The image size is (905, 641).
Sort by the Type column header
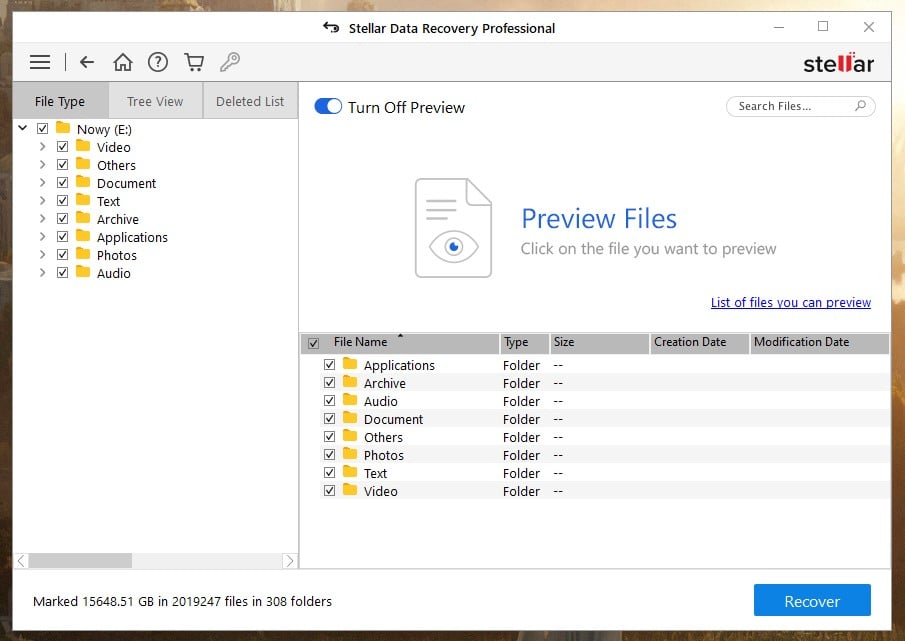pyautogui.click(x=523, y=343)
